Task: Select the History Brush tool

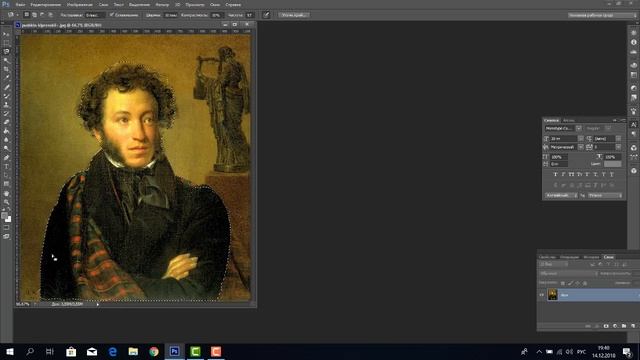Action: (6, 113)
